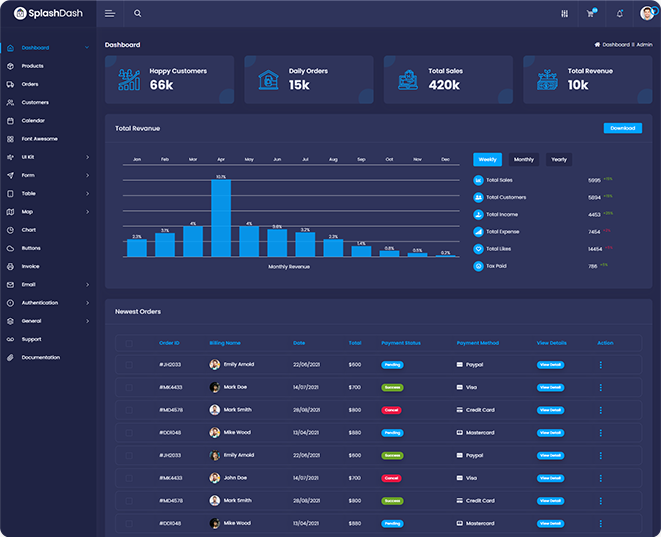This screenshot has height=537, width=661.
Task: Open the search magnifier icon
Action: (137, 13)
